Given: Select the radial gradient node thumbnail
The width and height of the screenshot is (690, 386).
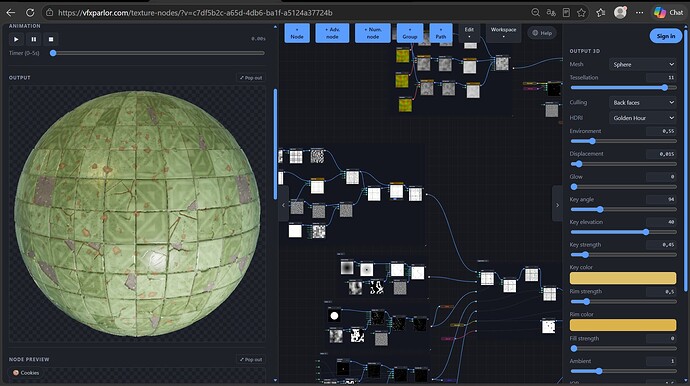Looking at the screenshot, I should (x=347, y=267).
